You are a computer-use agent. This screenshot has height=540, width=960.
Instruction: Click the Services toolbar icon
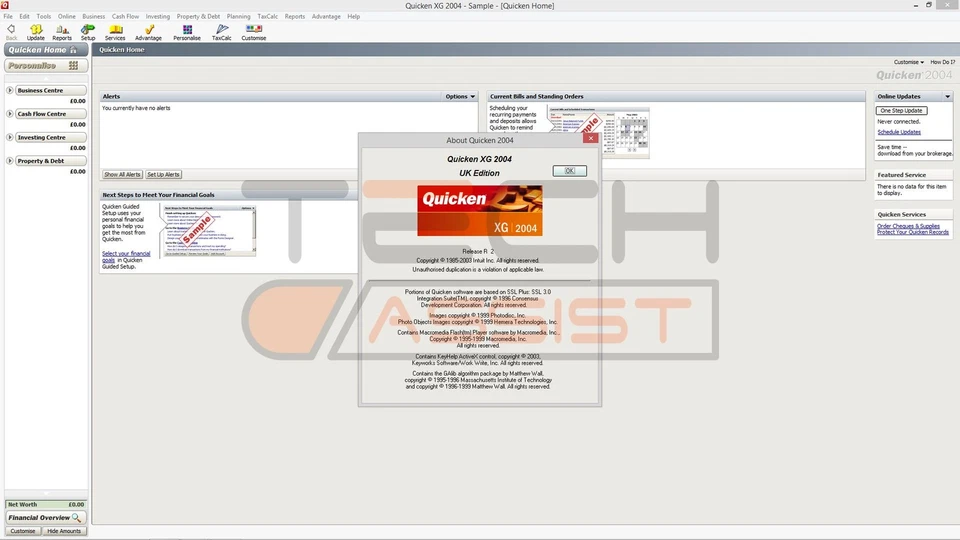point(115,32)
